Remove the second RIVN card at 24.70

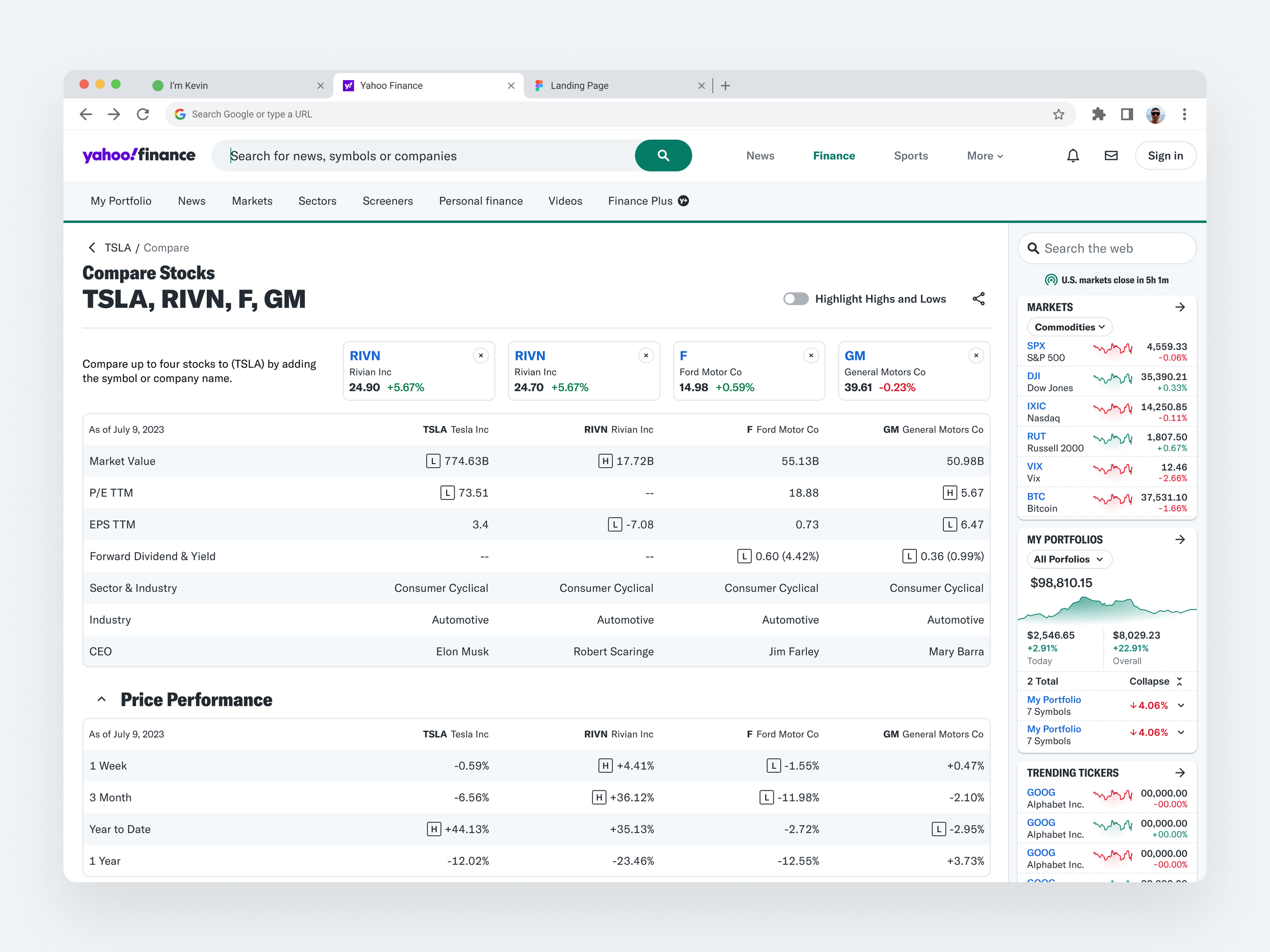646,356
